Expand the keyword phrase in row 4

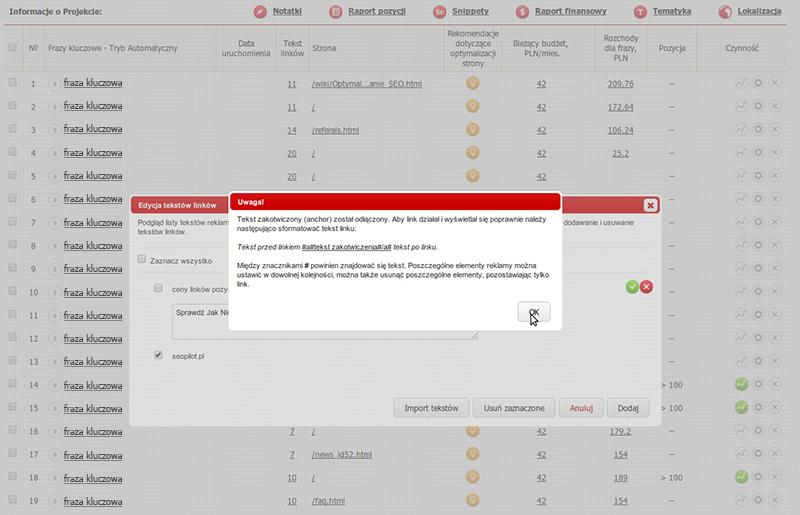55,154
